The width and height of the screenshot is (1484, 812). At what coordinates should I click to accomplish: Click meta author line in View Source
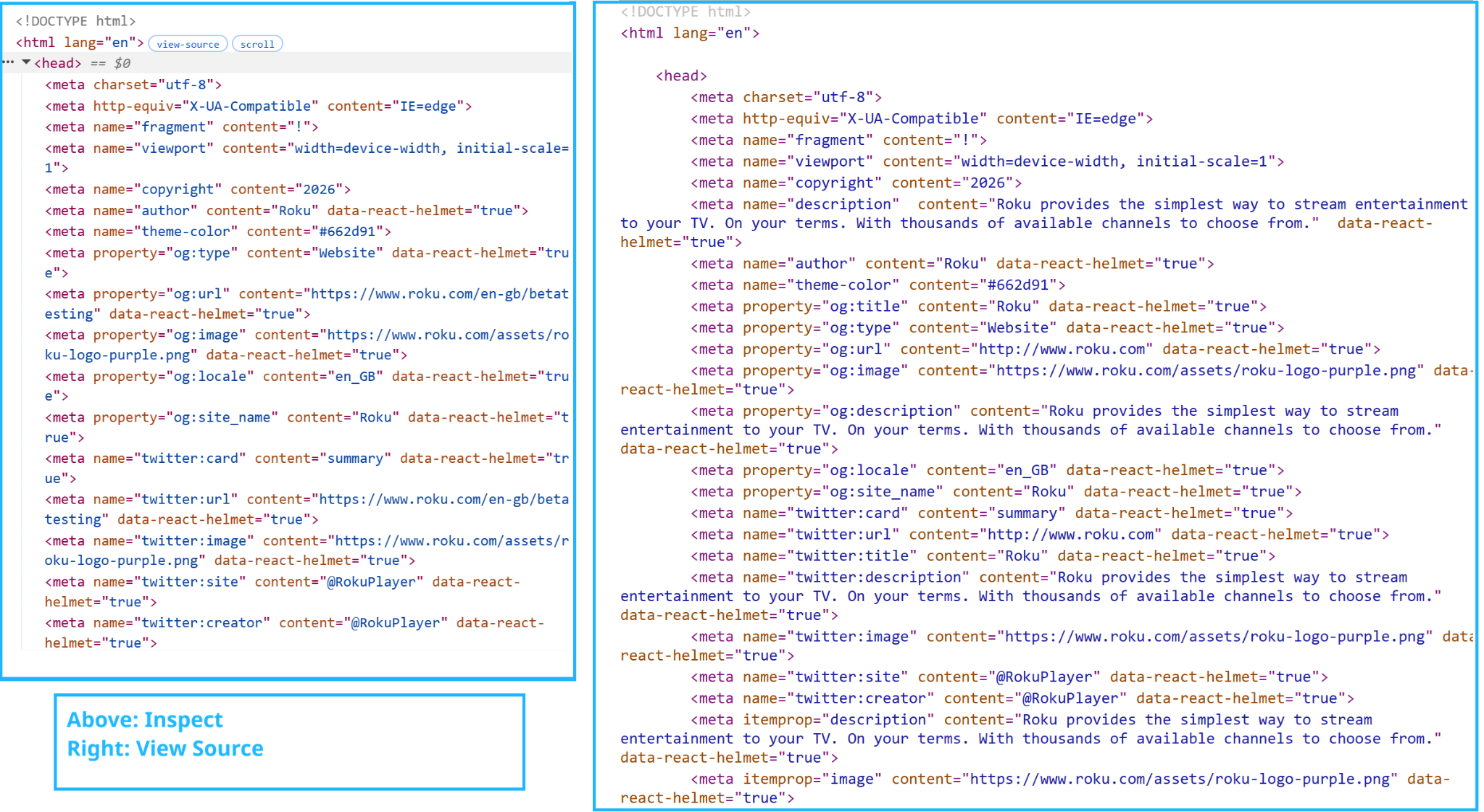coord(952,264)
